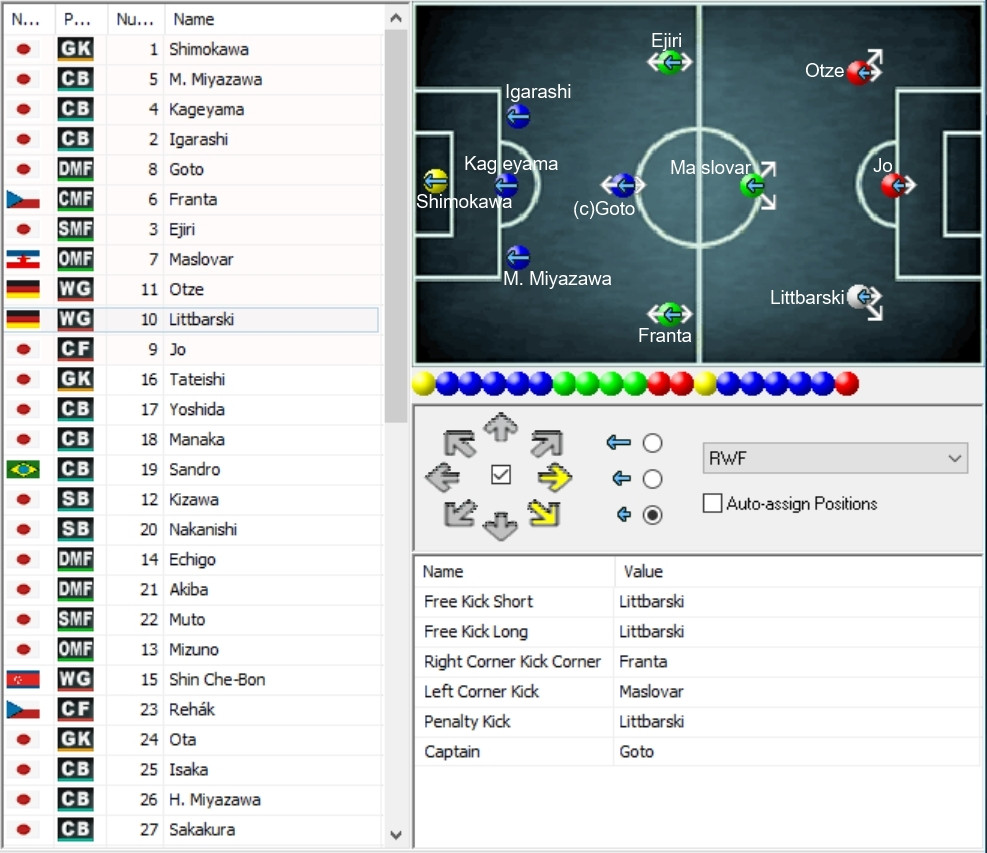Click the last red ball in strip
This screenshot has height=853, width=987.
tap(847, 383)
